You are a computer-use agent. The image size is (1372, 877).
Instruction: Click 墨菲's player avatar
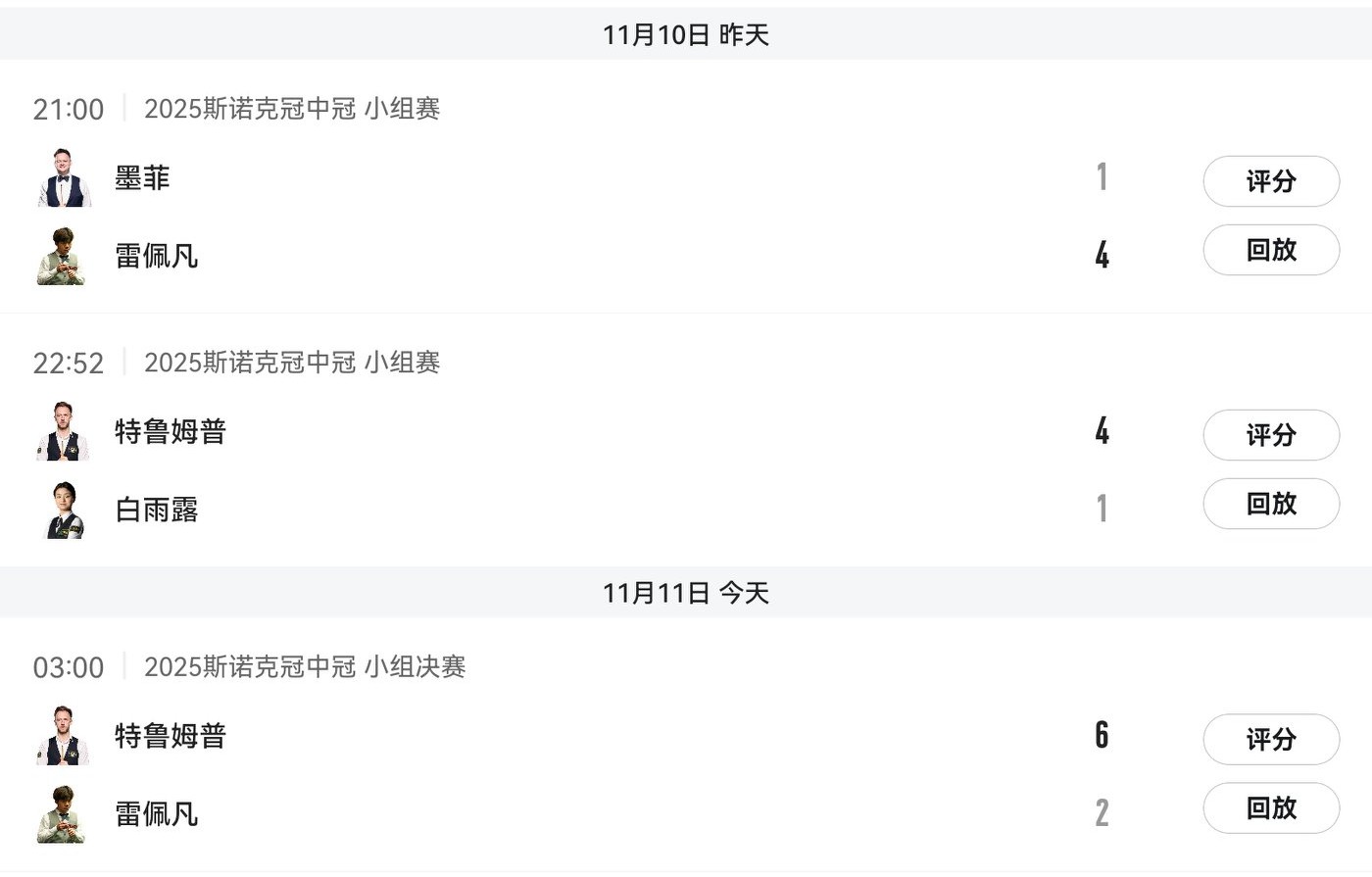coord(64,178)
